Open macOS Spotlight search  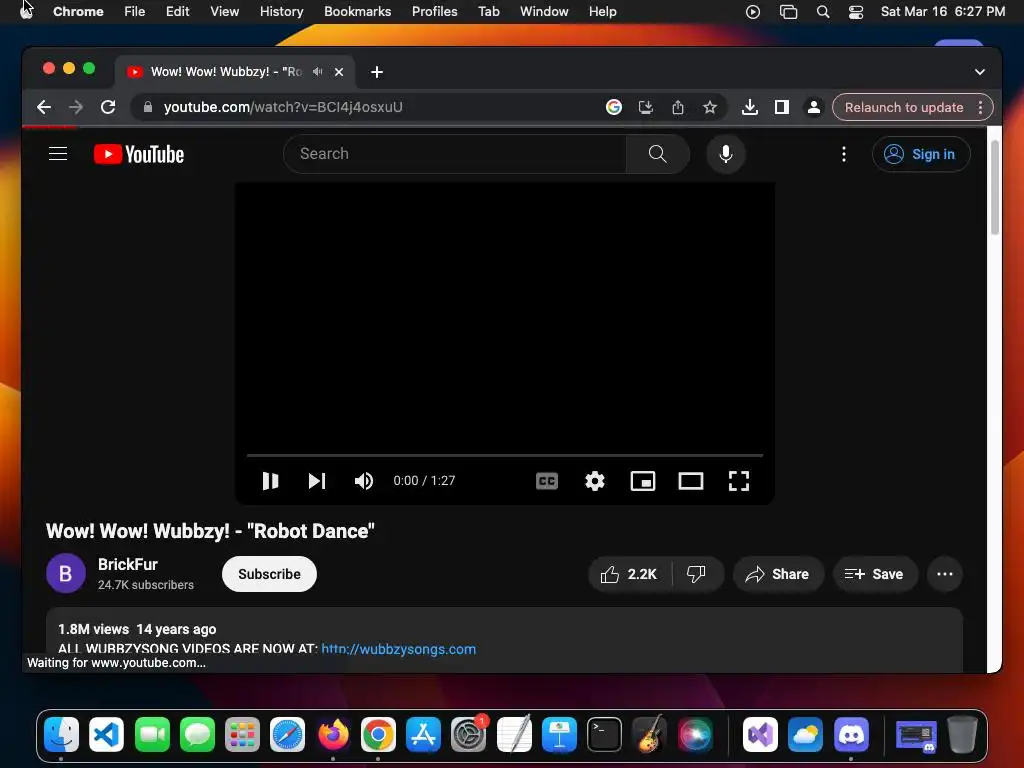pos(823,12)
